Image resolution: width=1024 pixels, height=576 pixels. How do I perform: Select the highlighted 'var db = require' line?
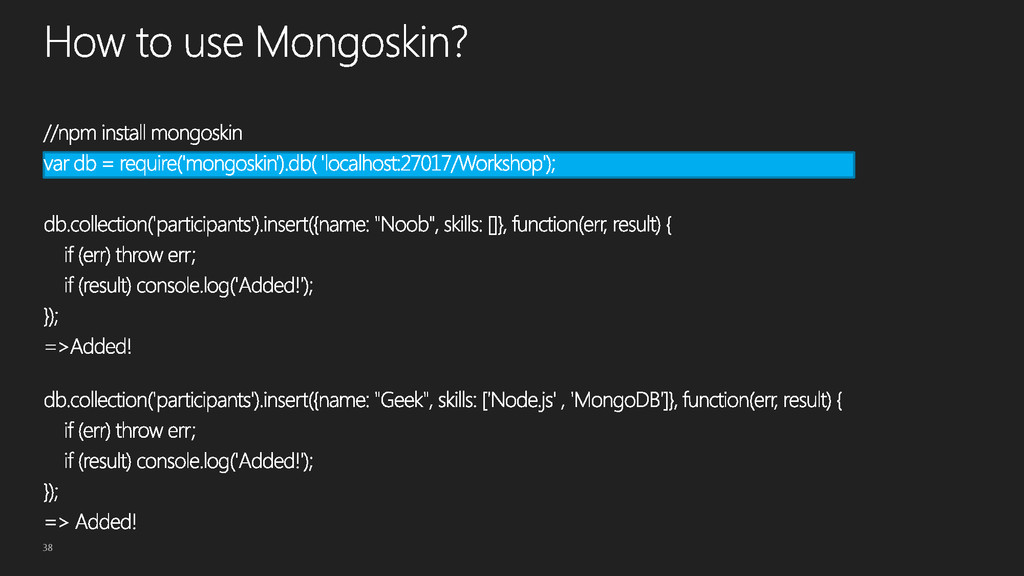(449, 165)
